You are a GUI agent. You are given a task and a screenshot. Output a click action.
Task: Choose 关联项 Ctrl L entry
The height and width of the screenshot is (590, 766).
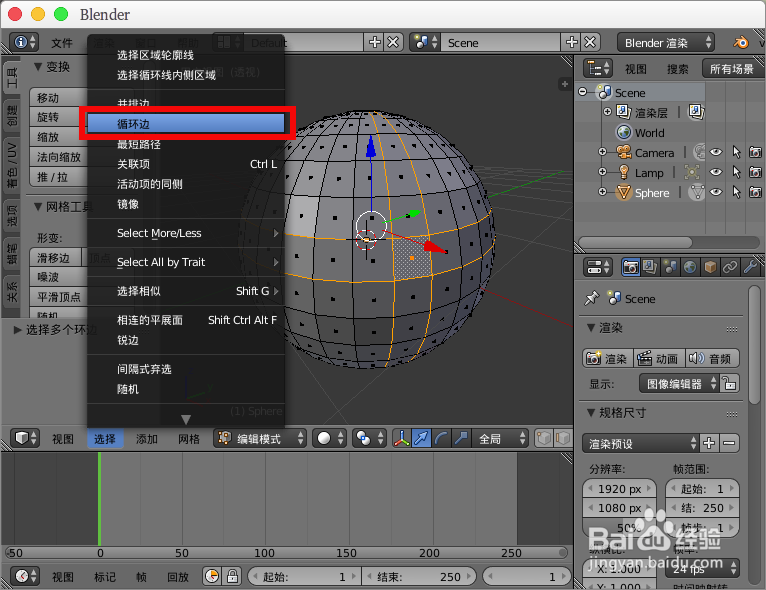[x=186, y=164]
